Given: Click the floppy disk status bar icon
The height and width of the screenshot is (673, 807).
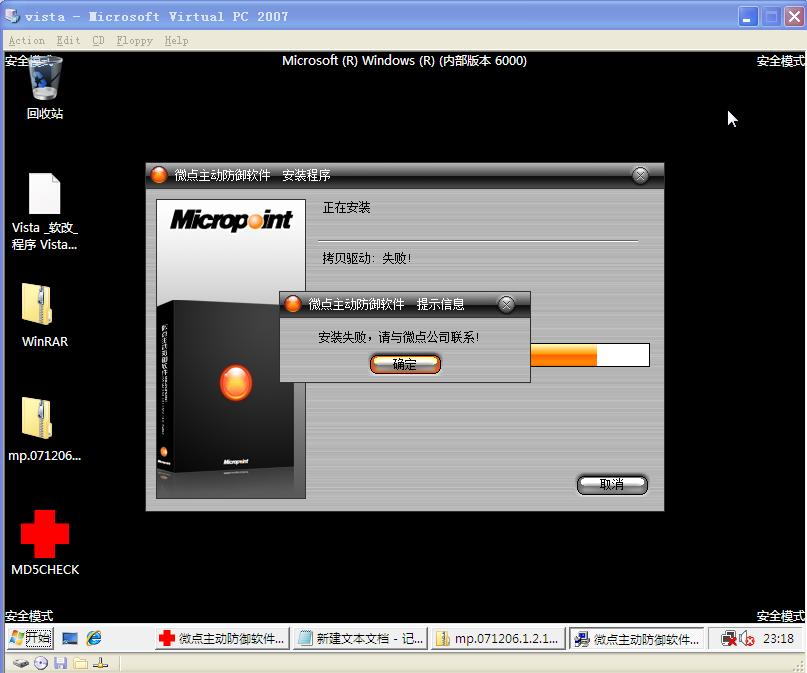Looking at the screenshot, I should click(x=61, y=663).
